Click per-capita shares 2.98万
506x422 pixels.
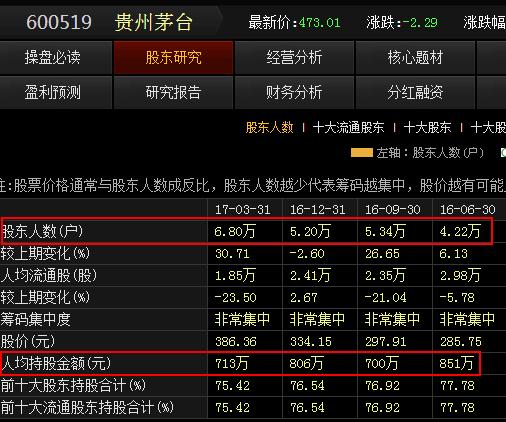[x=460, y=275]
